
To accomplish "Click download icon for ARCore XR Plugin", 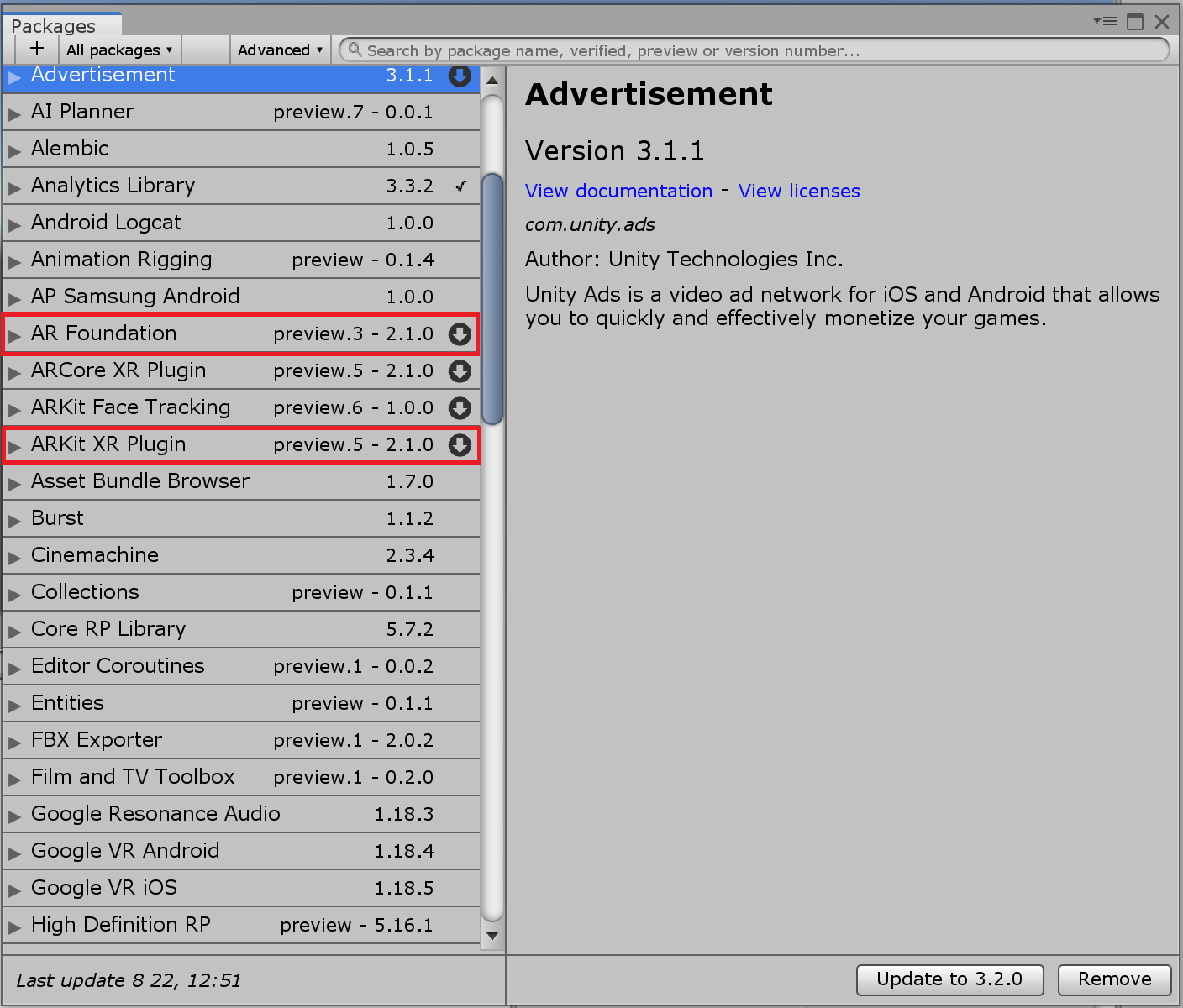I will click(460, 371).
